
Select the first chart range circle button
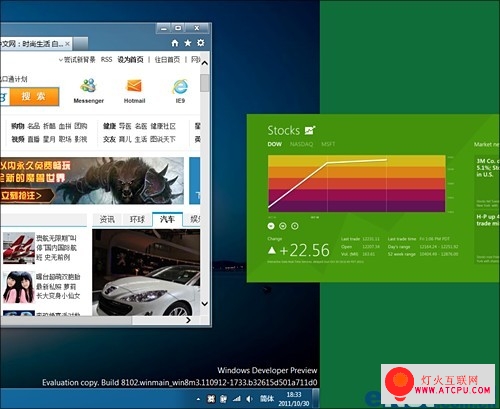[271, 226]
